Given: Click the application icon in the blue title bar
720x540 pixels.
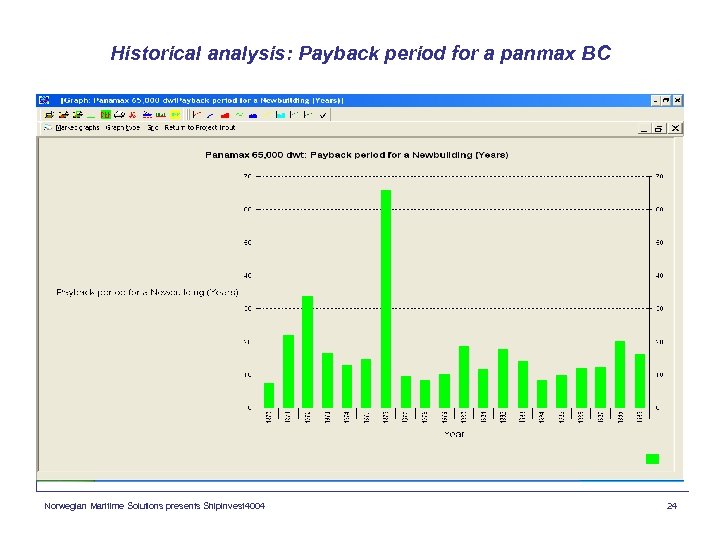Looking at the screenshot, I should pyautogui.click(x=44, y=100).
